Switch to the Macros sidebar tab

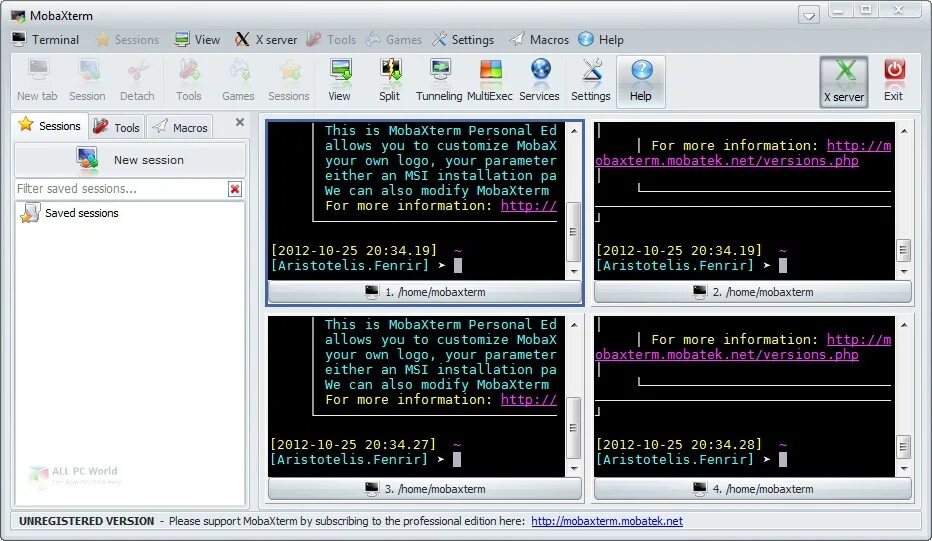pyautogui.click(x=180, y=127)
